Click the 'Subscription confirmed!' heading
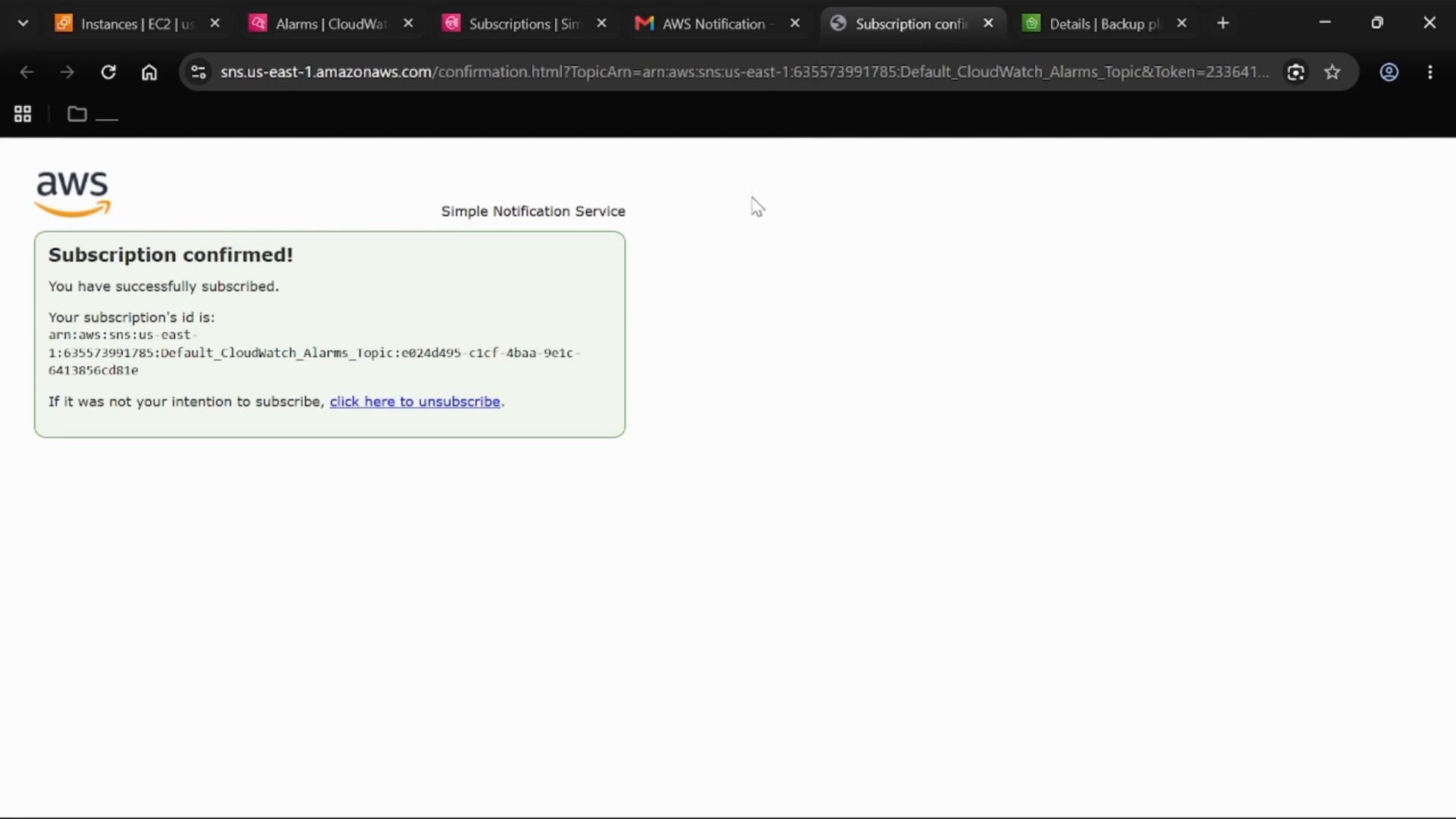The image size is (1456, 819). [171, 255]
